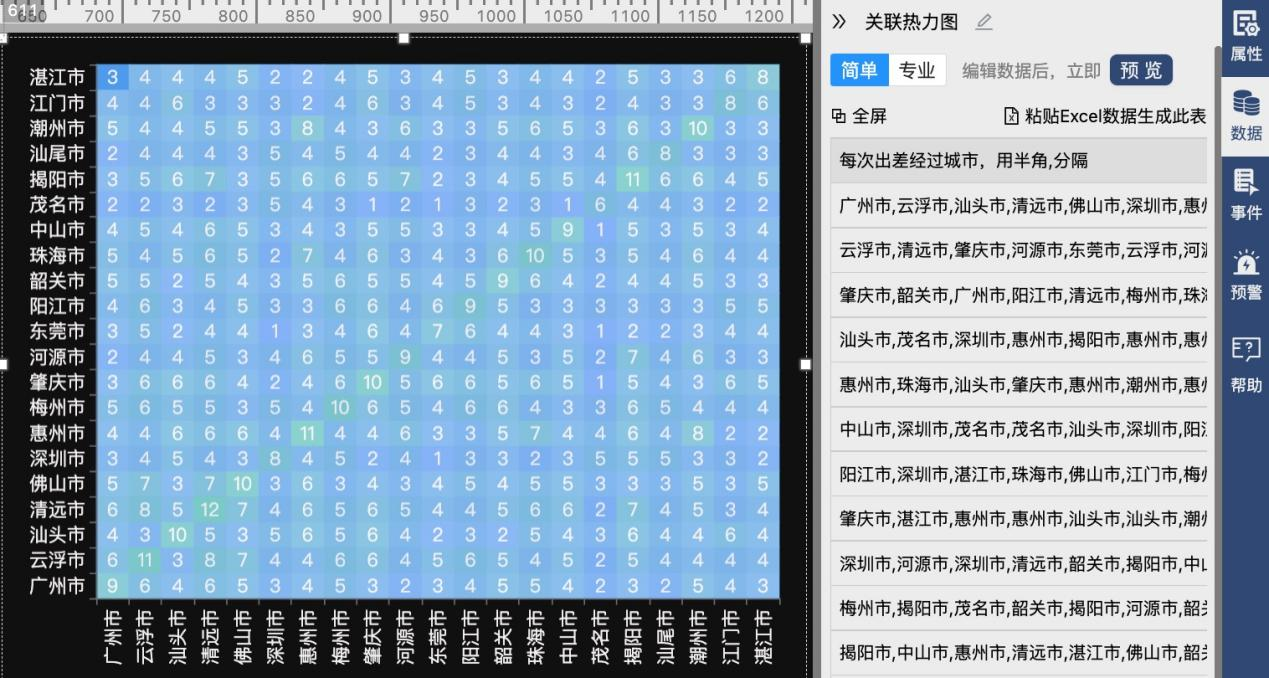Click heatmap cell 10 in 珠海市 row
Image resolution: width=1269 pixels, height=678 pixels.
click(535, 255)
